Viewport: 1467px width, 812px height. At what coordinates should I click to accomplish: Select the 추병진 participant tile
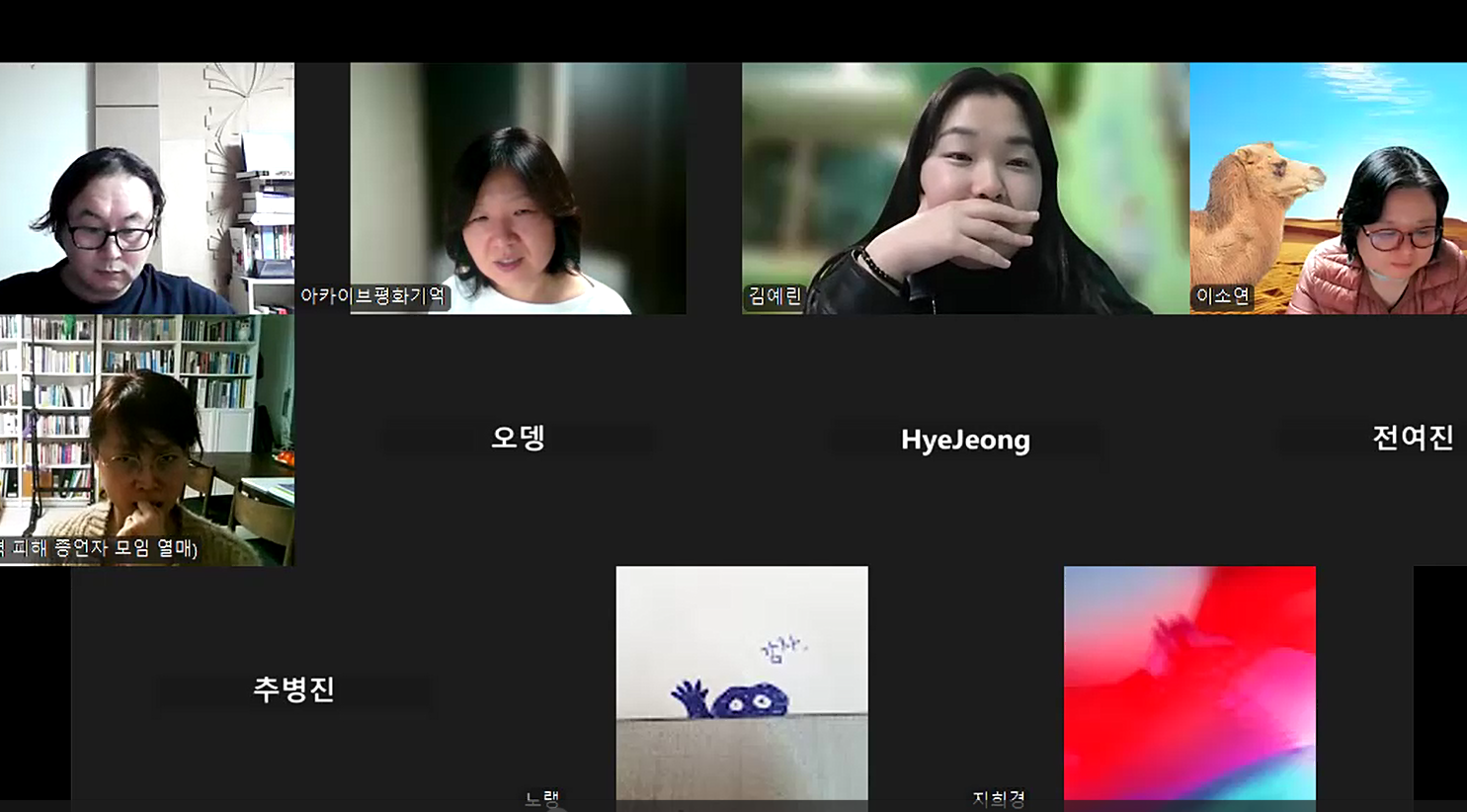click(x=293, y=689)
